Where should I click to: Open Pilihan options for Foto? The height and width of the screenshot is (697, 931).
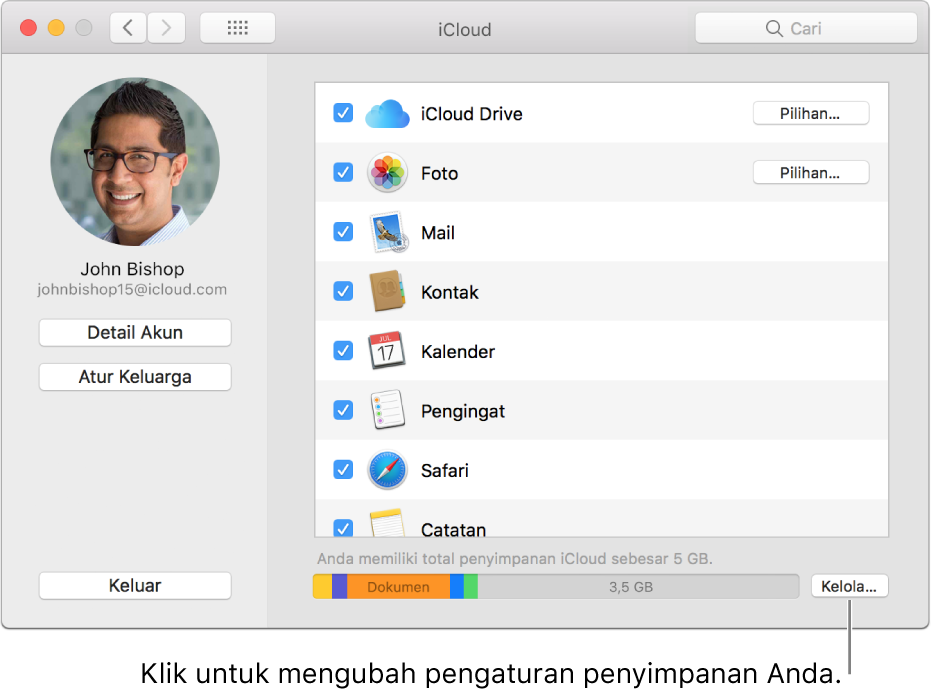tap(810, 172)
